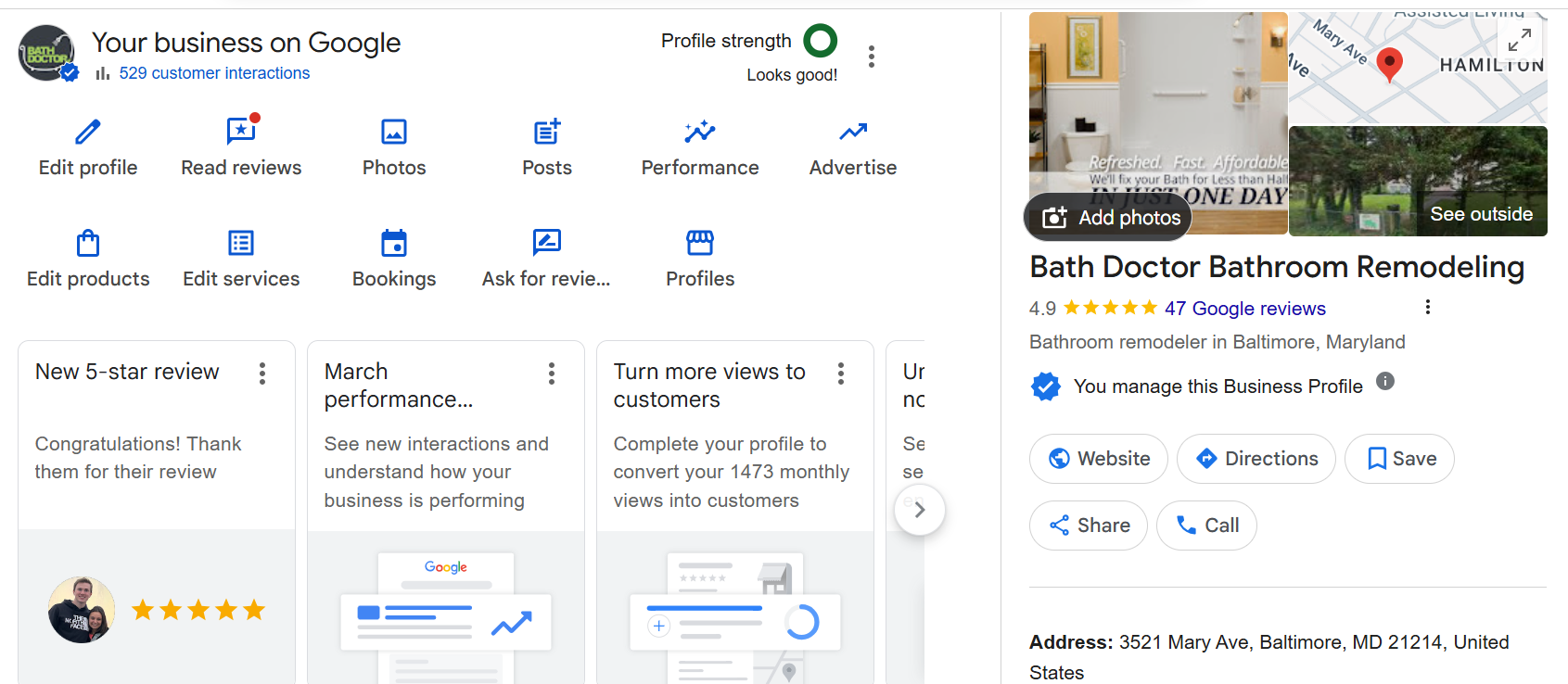Click the 4.9 rating number

[x=1042, y=309]
